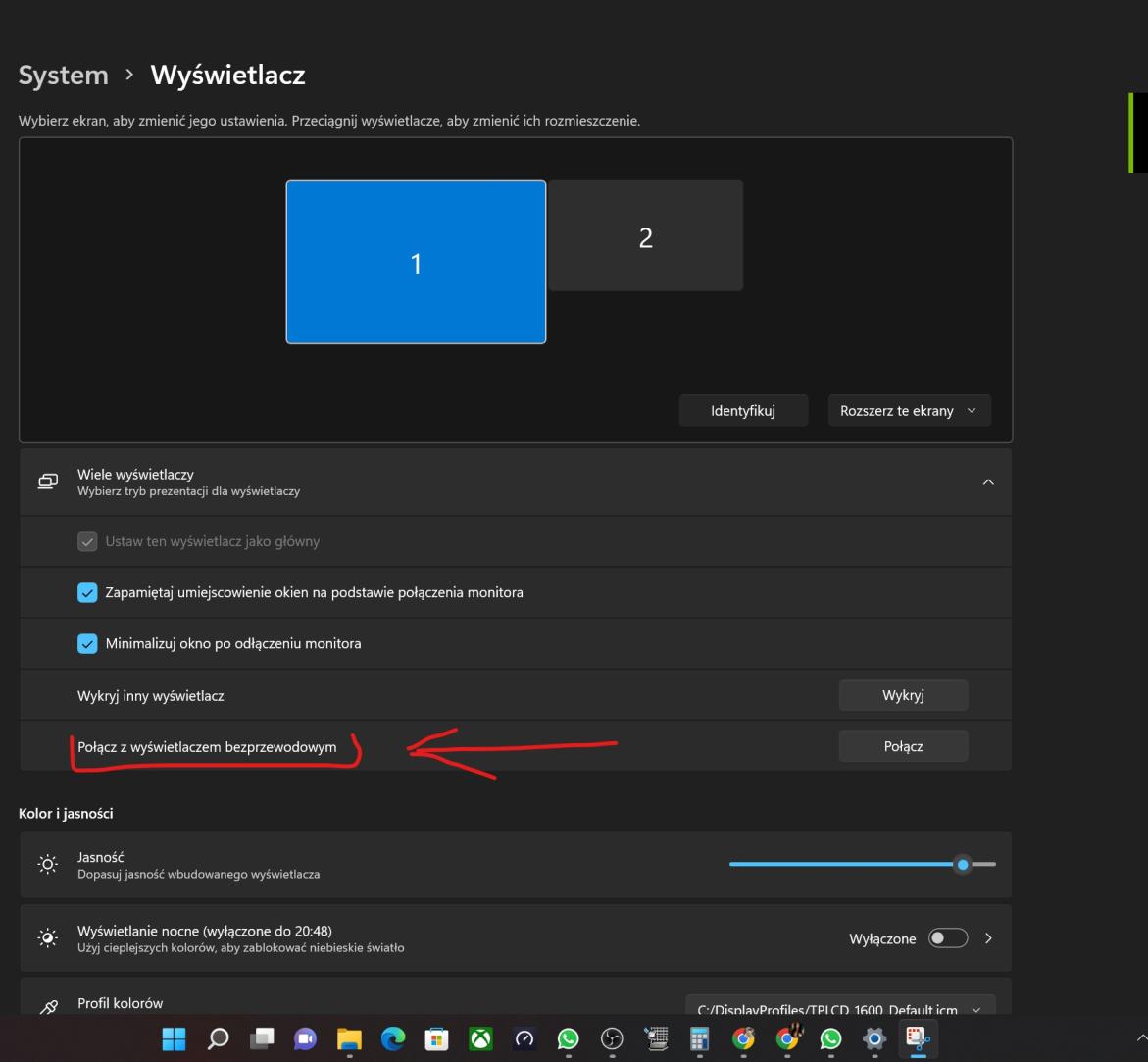Uncheck 'Zapamiętaj umiejscowienie okien' checkbox

87,593
